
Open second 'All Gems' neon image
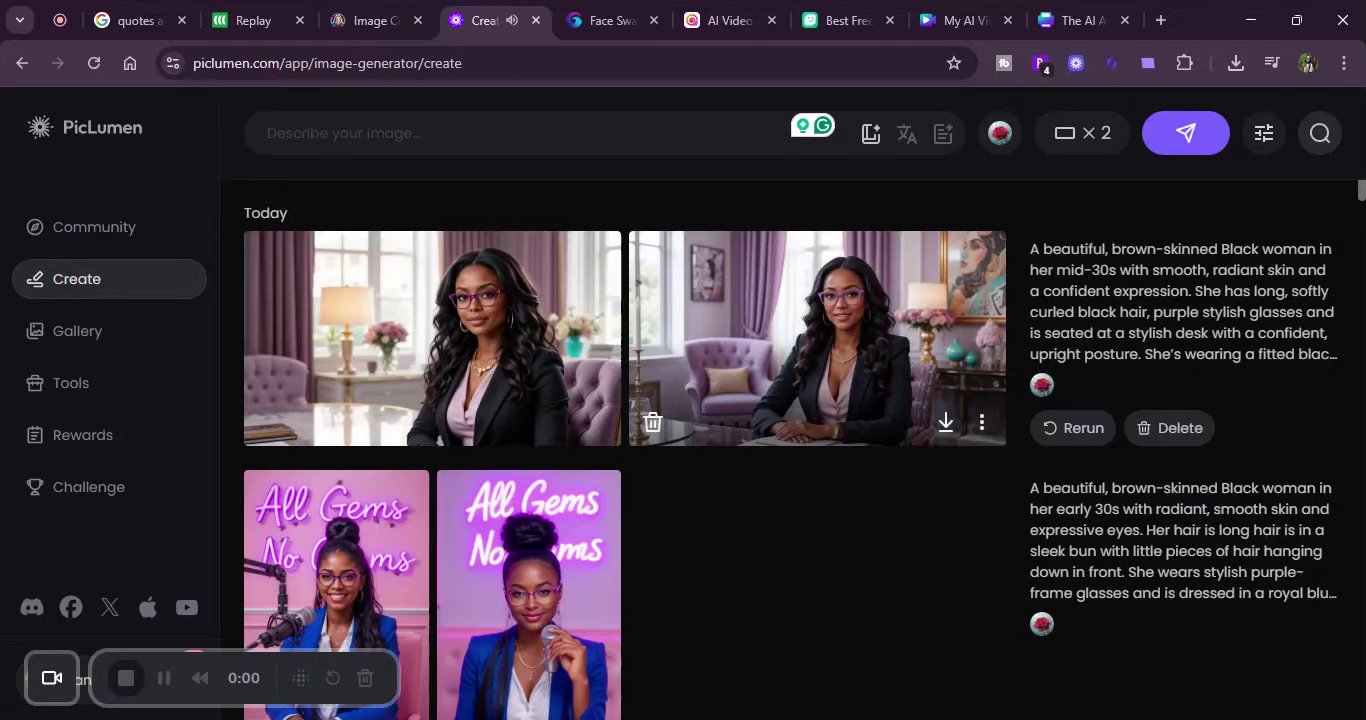tap(529, 595)
